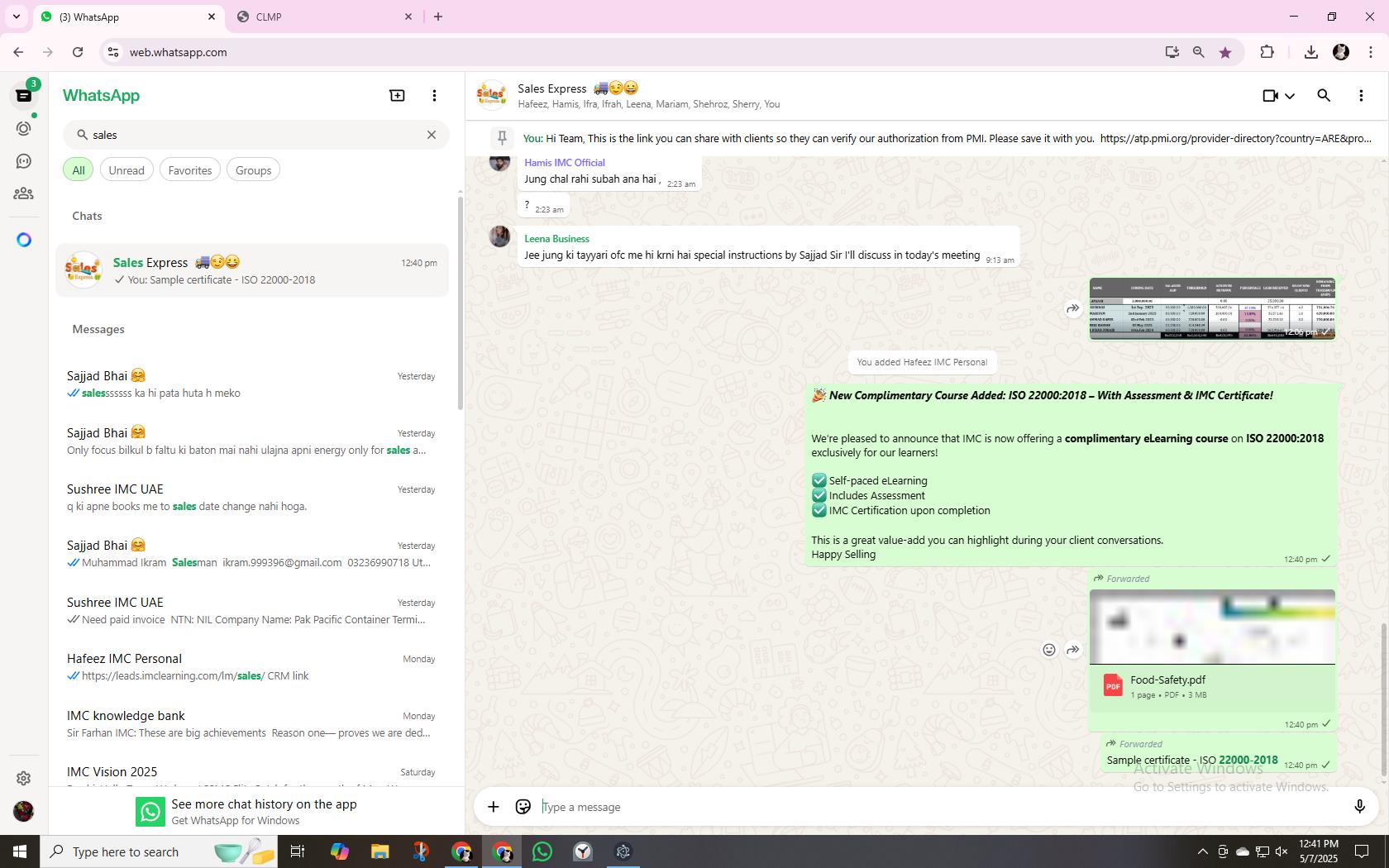Search within the Sales Express chat
The height and width of the screenshot is (868, 1389).
pyautogui.click(x=1324, y=95)
